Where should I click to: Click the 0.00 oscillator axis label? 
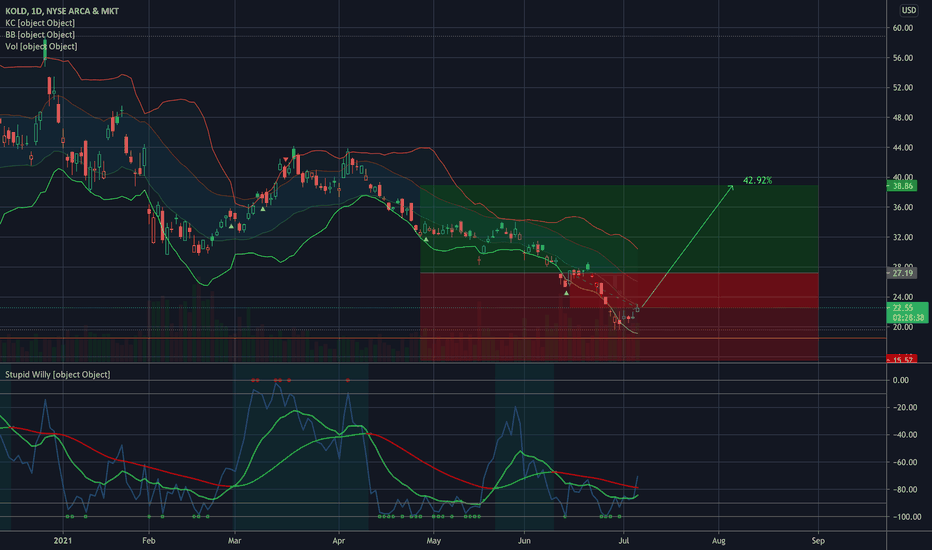901,380
